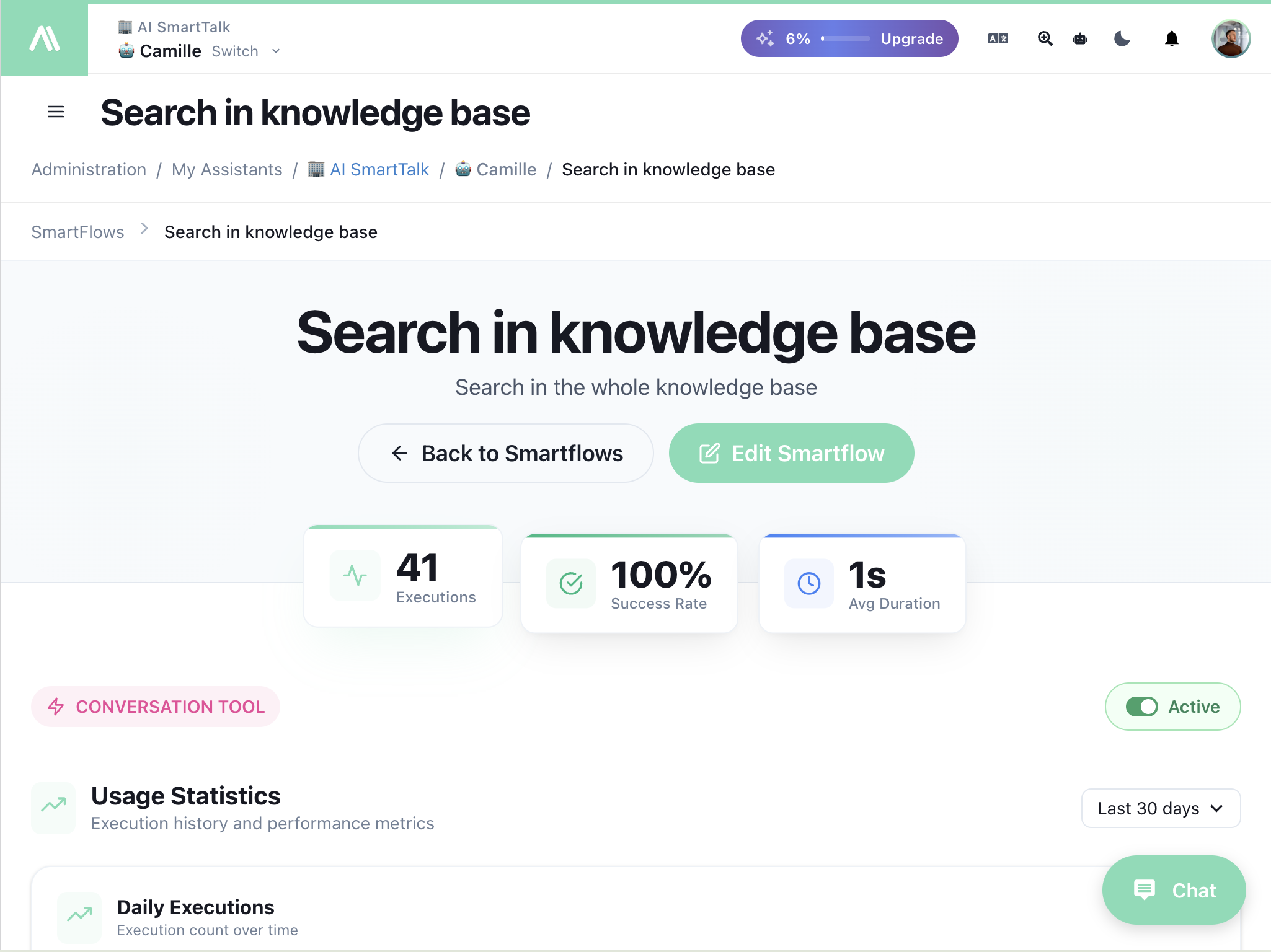Open the language translation tool

(x=997, y=38)
